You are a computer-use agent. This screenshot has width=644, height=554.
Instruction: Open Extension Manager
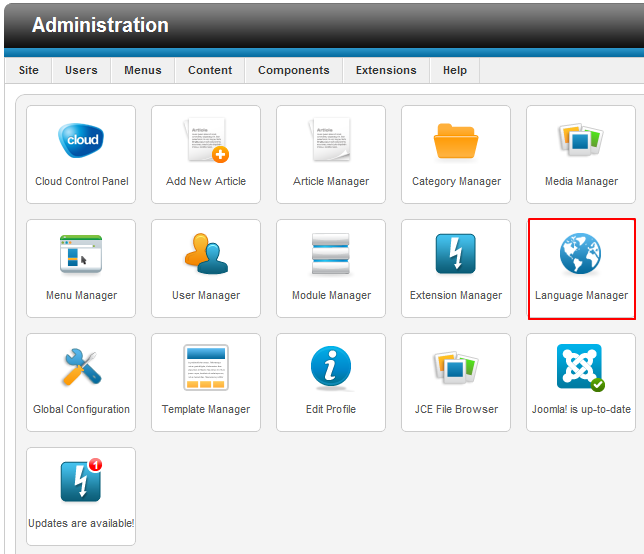(x=456, y=255)
